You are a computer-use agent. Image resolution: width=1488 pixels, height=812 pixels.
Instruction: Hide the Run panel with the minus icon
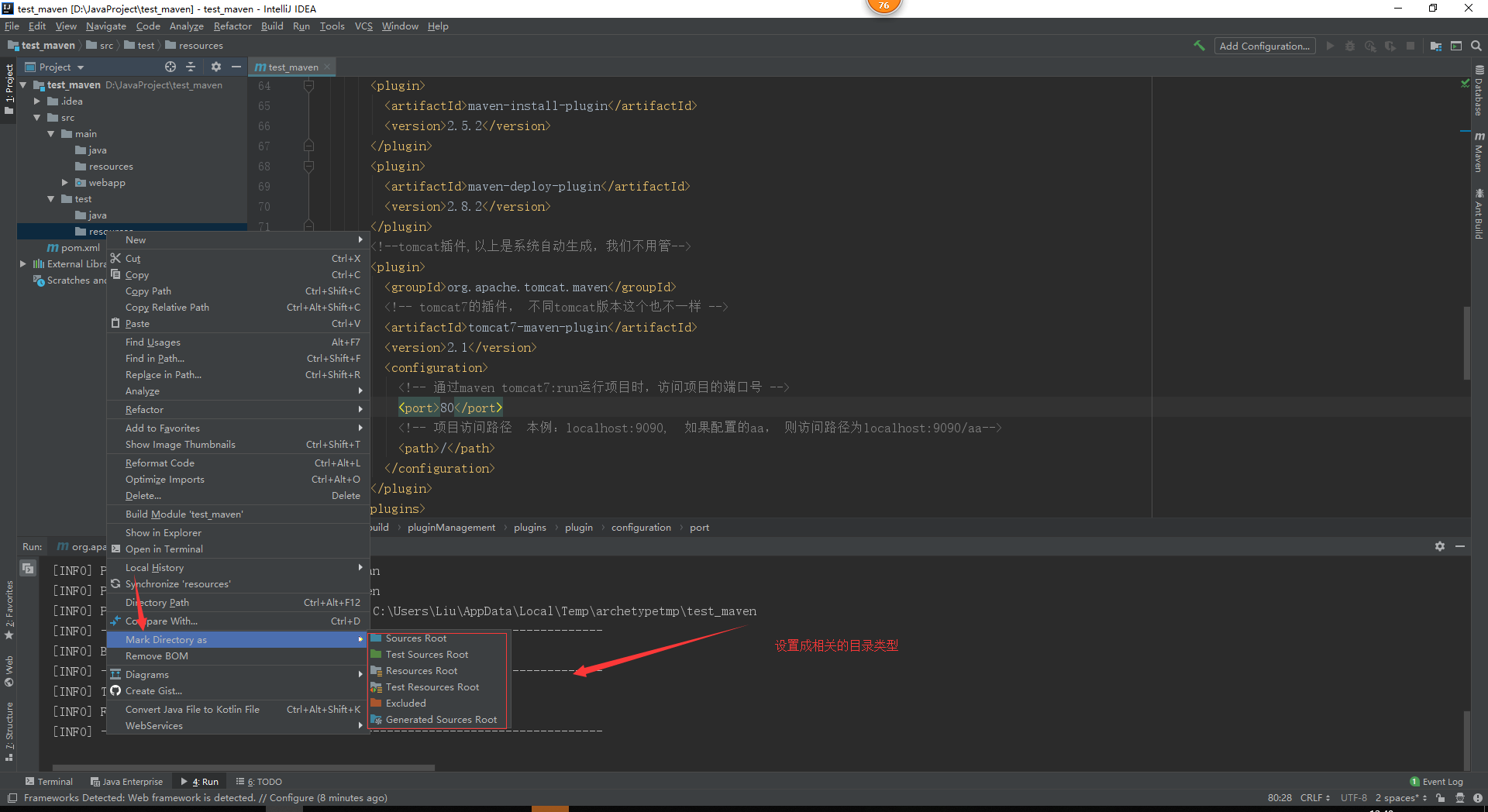click(x=1460, y=546)
